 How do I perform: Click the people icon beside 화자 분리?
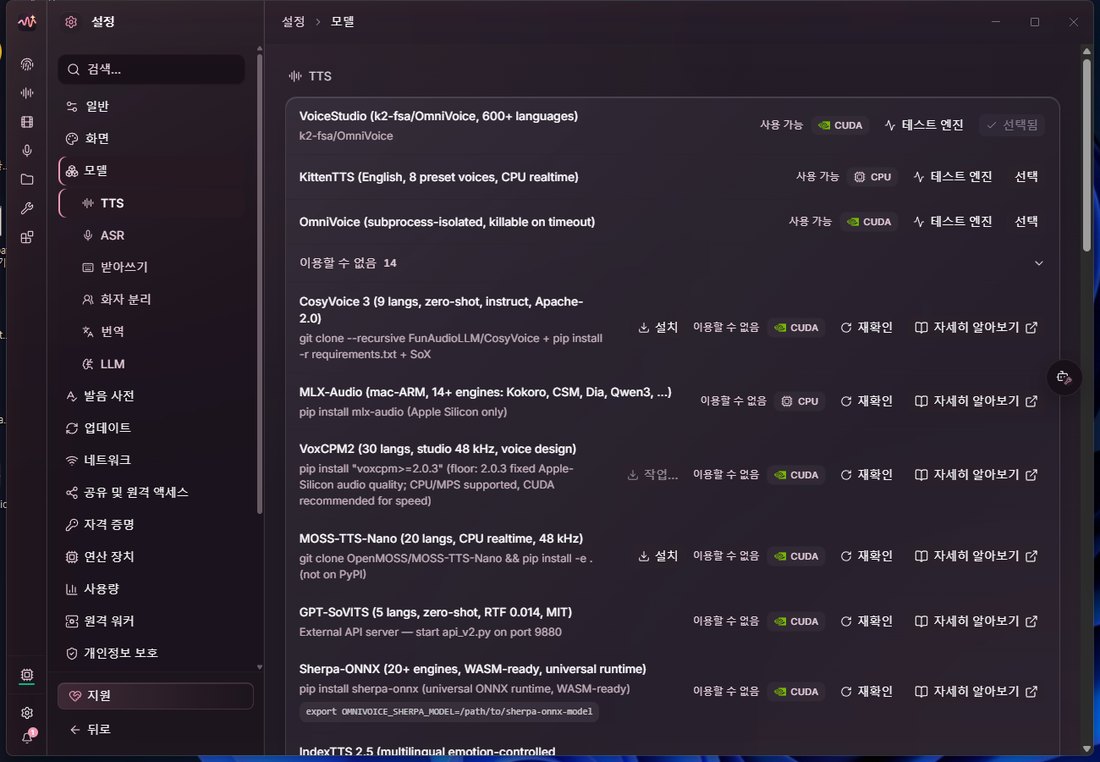click(88, 300)
